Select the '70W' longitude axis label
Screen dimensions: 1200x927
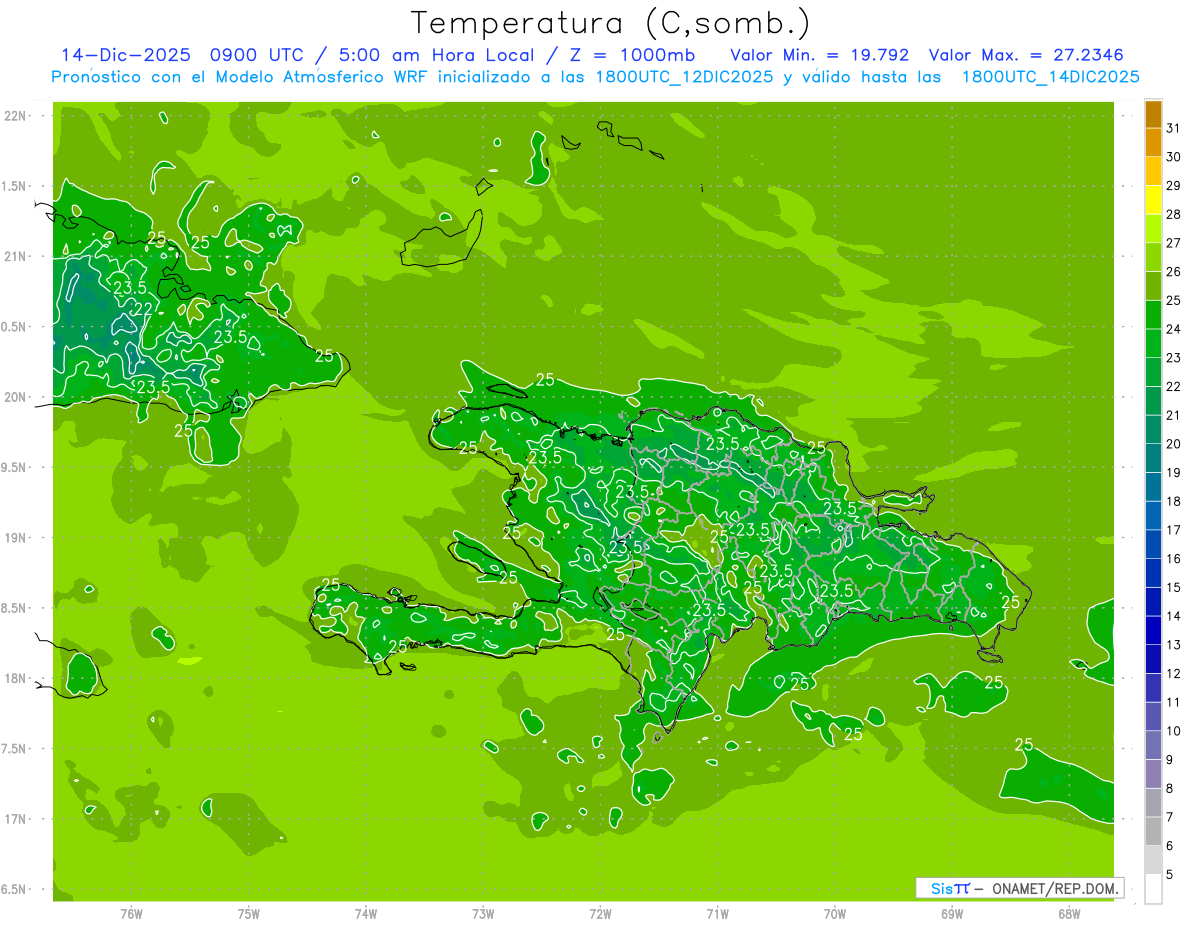click(835, 913)
